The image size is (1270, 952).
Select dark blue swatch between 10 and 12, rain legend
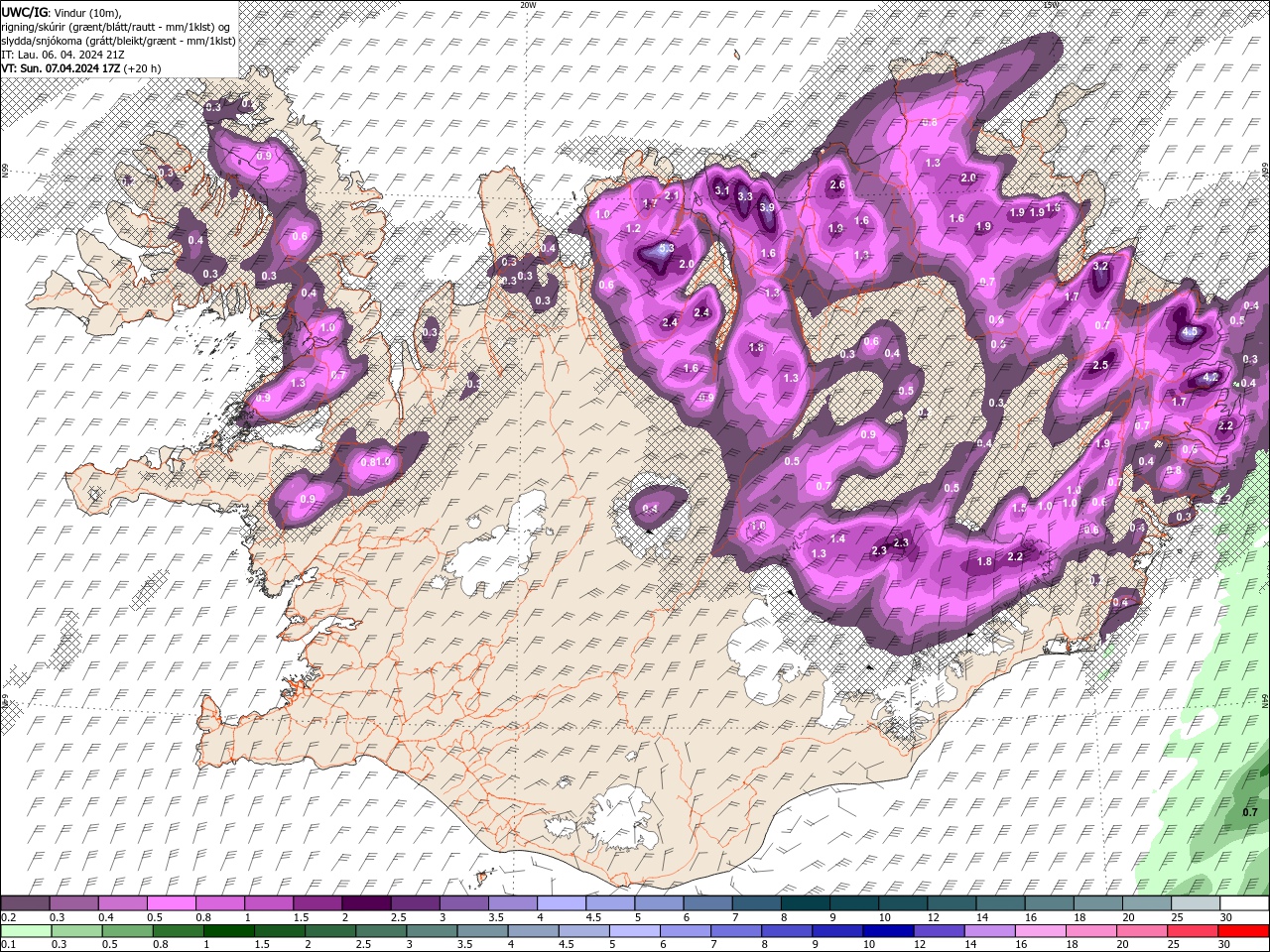coord(888,931)
